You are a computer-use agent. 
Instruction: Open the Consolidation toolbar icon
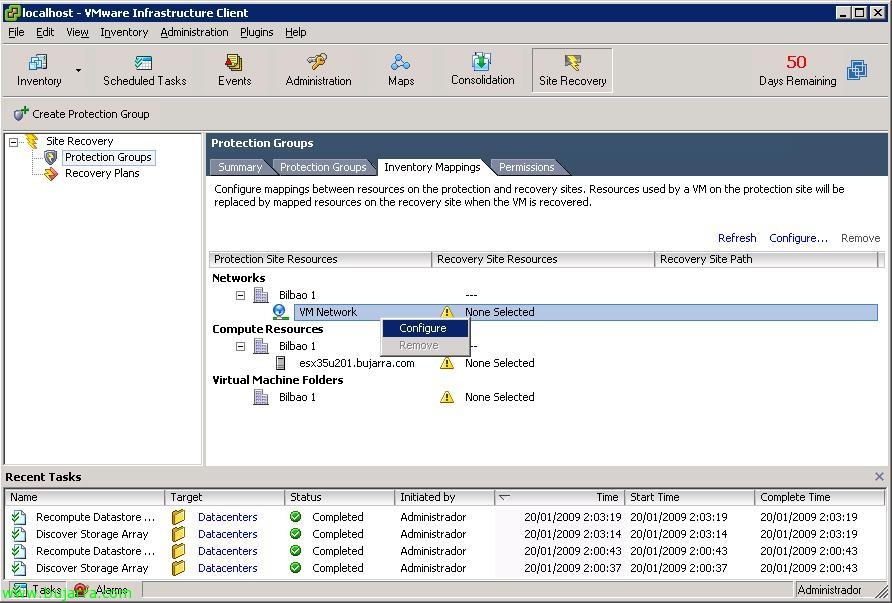(482, 71)
